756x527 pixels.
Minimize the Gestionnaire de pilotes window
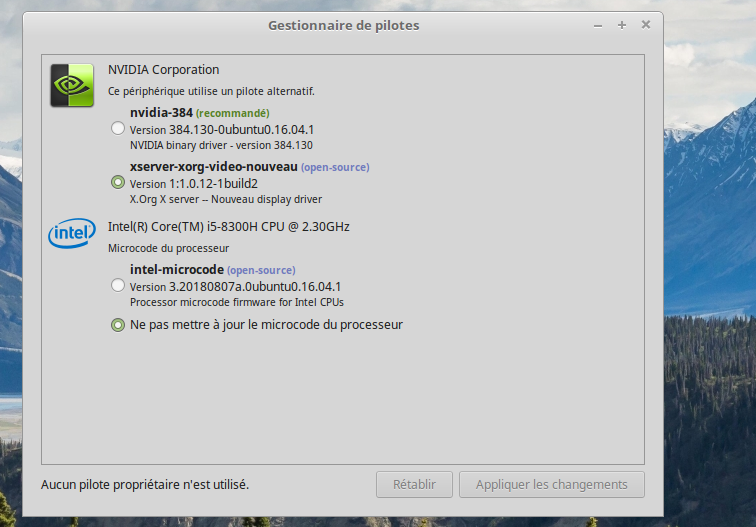pyautogui.click(x=597, y=25)
